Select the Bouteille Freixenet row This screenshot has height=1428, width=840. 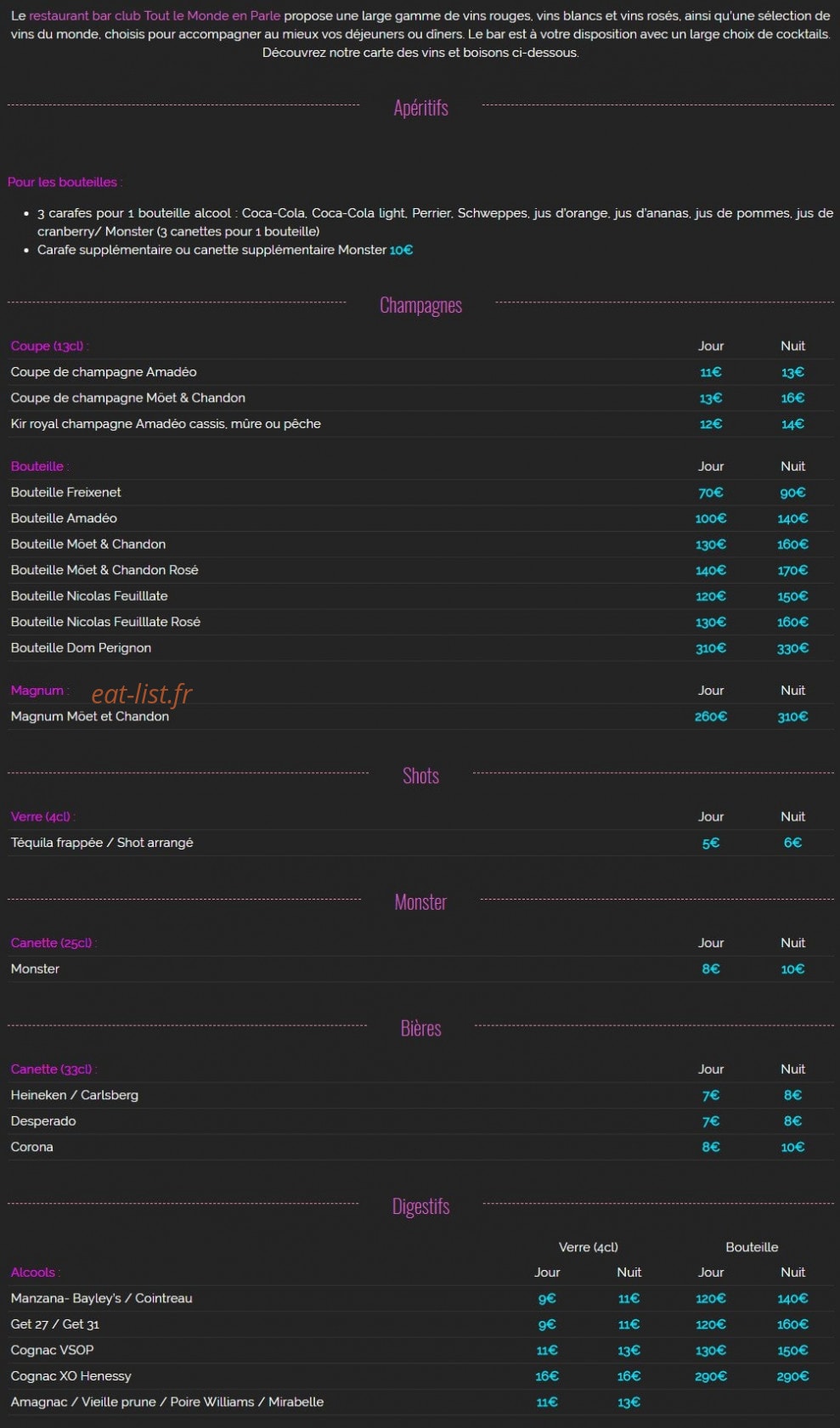tap(420, 493)
